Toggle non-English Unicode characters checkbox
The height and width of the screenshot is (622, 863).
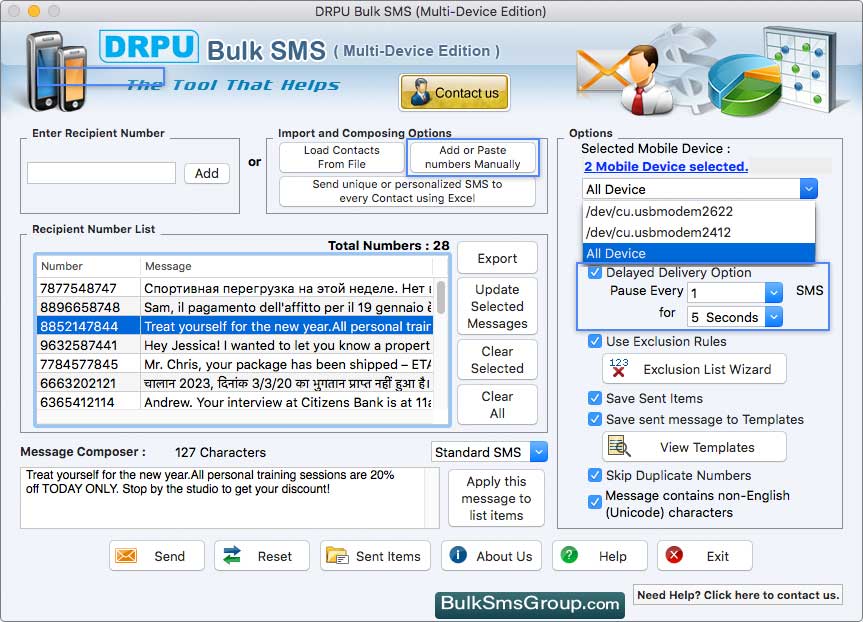click(594, 502)
